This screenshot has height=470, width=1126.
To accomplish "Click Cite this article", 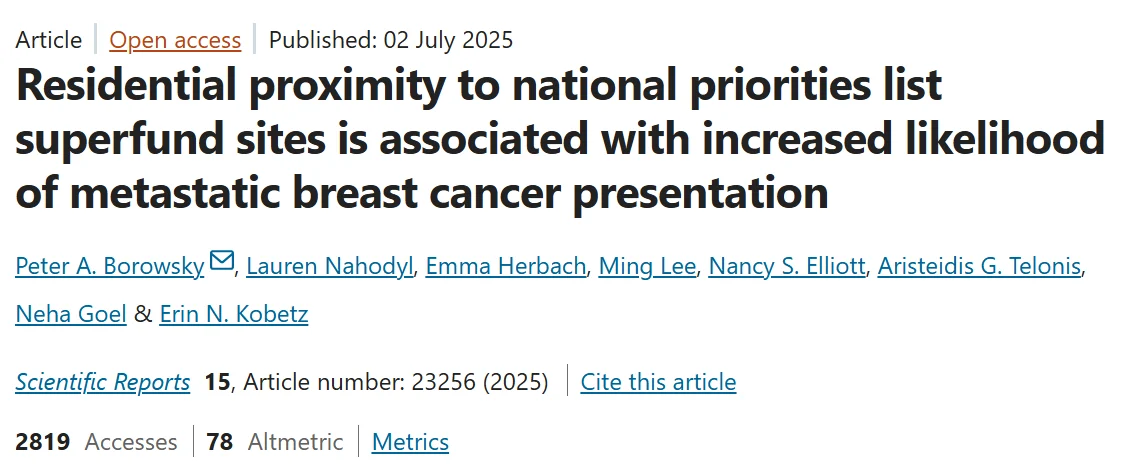I will (x=658, y=382).
